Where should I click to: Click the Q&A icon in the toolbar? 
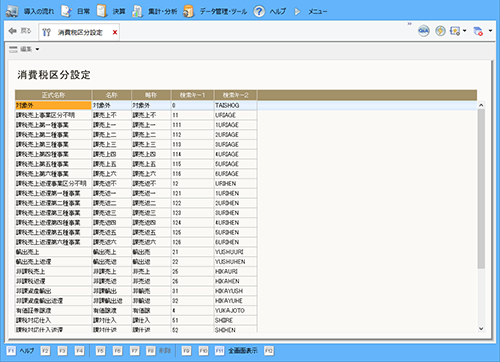coord(423,31)
